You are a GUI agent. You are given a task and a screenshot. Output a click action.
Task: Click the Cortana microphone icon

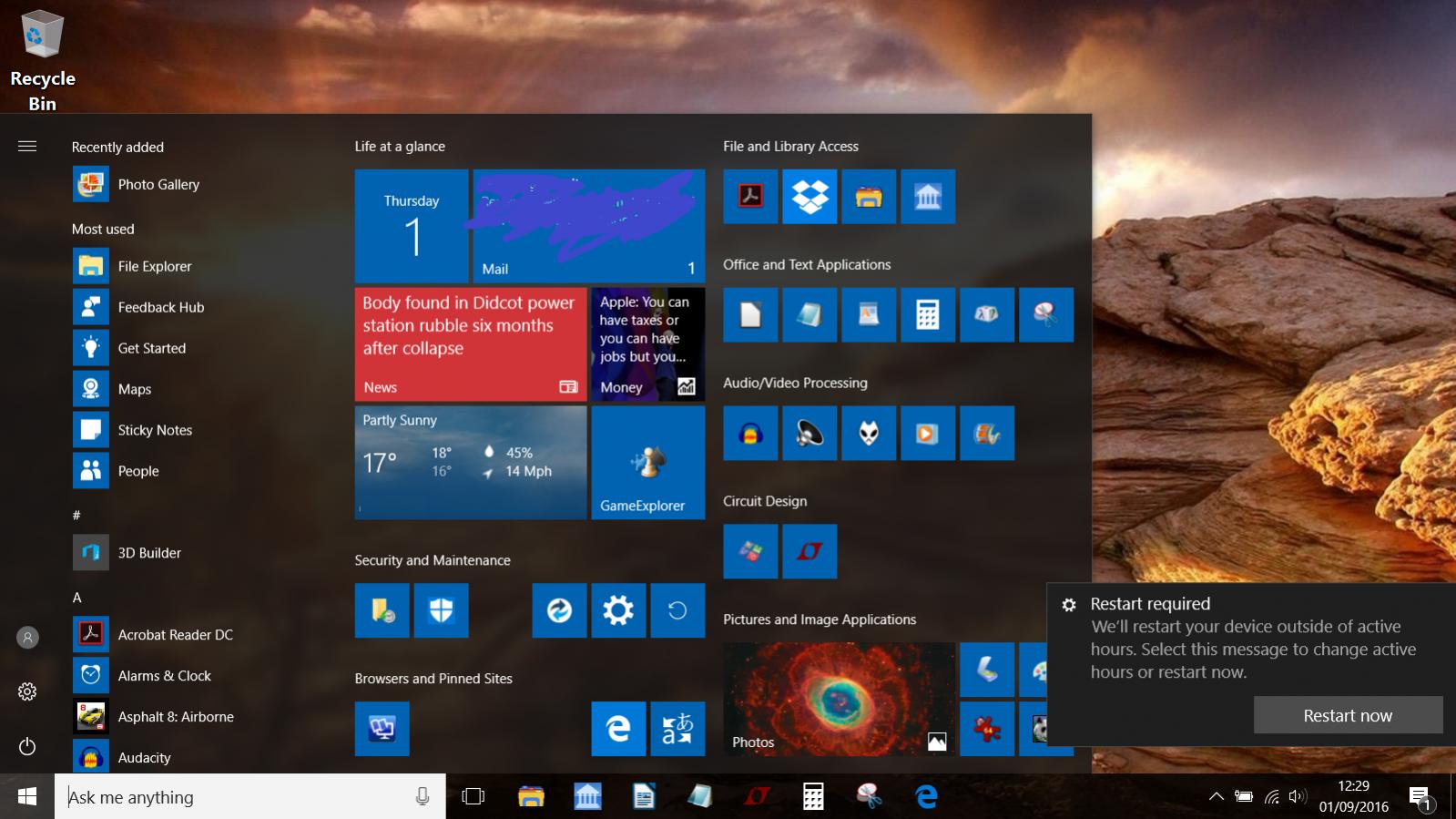pos(423,797)
